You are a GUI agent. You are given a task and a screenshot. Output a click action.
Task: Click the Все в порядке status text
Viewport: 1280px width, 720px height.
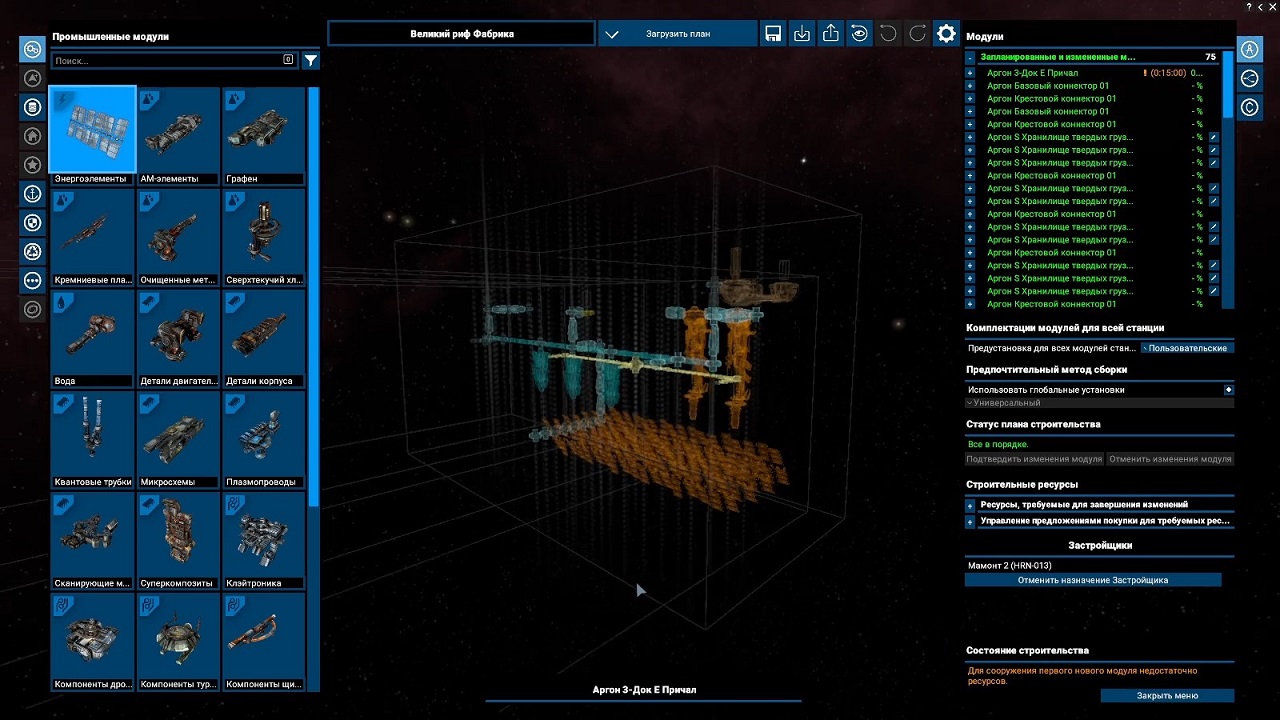coord(998,445)
